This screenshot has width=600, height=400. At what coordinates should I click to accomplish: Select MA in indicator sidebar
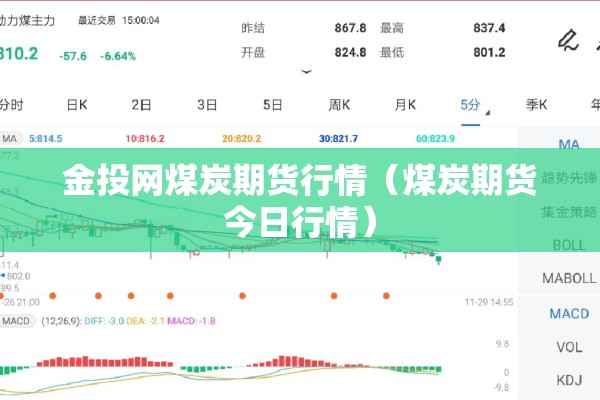coord(569,144)
